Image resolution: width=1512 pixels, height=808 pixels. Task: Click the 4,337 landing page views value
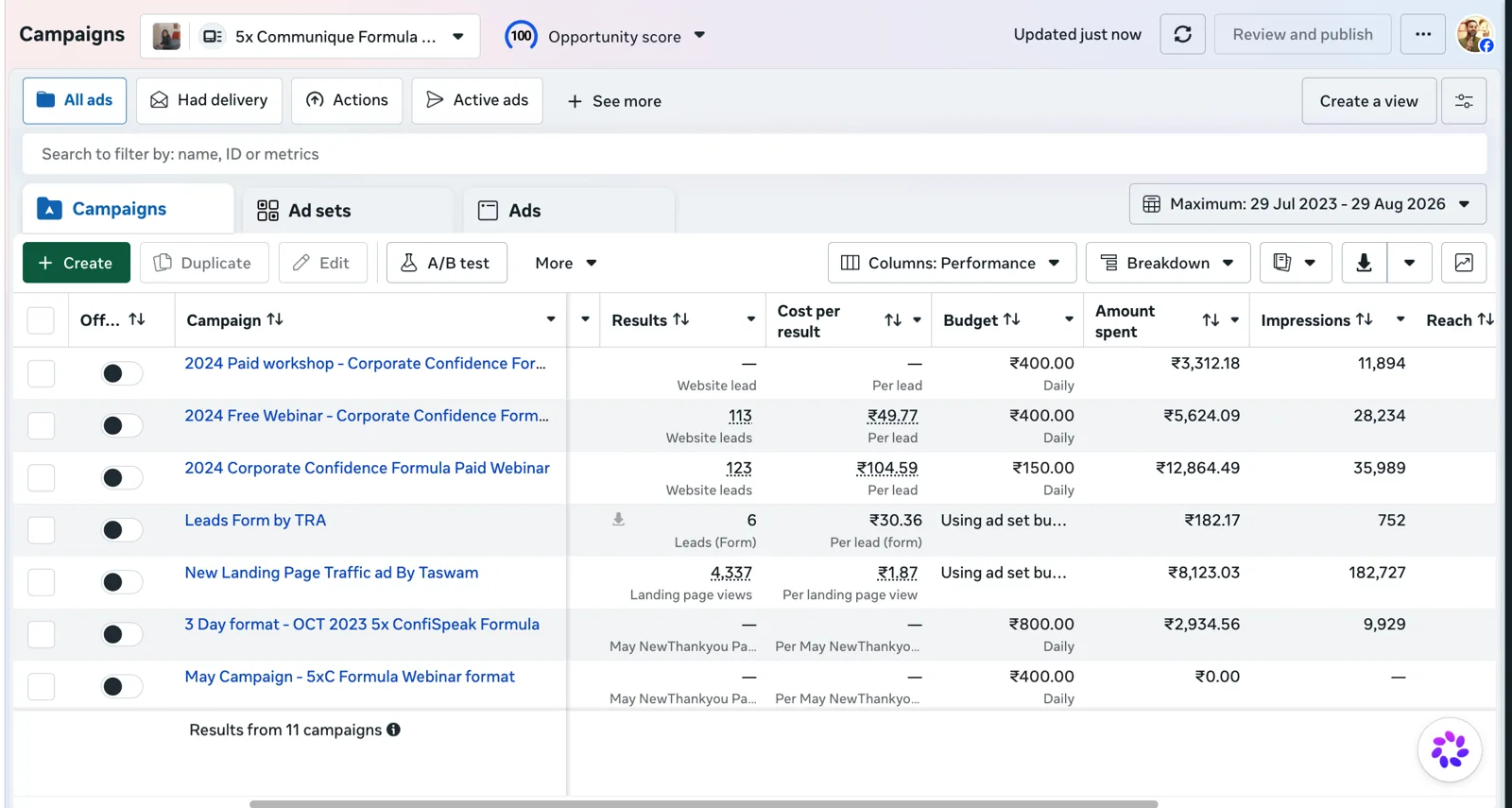click(x=731, y=573)
